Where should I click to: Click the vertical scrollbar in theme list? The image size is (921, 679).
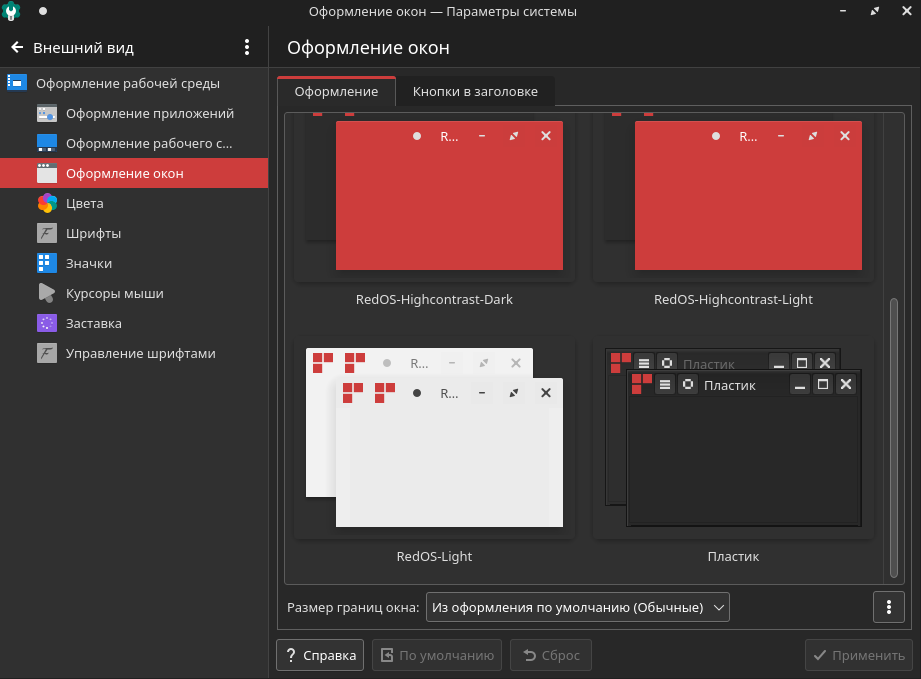coord(893,430)
